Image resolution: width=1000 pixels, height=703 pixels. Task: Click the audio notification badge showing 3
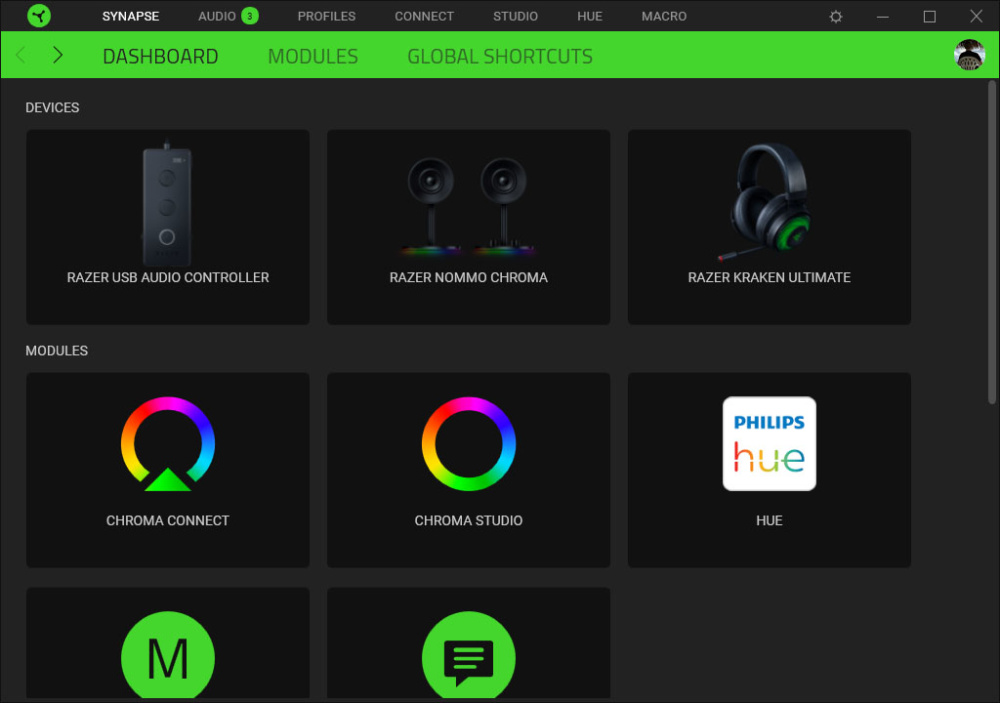250,16
